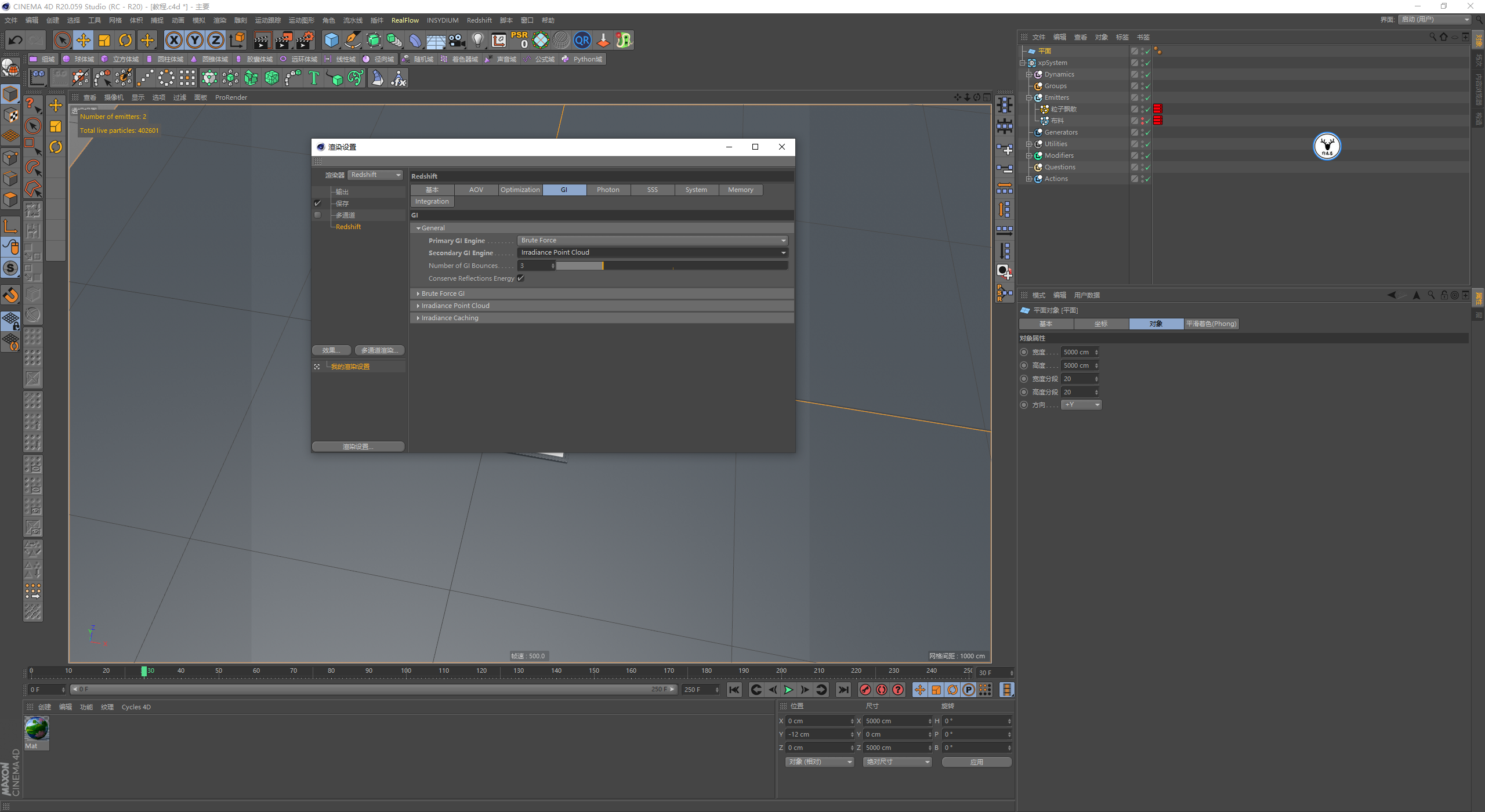Open the Light object icon
The height and width of the screenshot is (812, 1485).
click(477, 40)
